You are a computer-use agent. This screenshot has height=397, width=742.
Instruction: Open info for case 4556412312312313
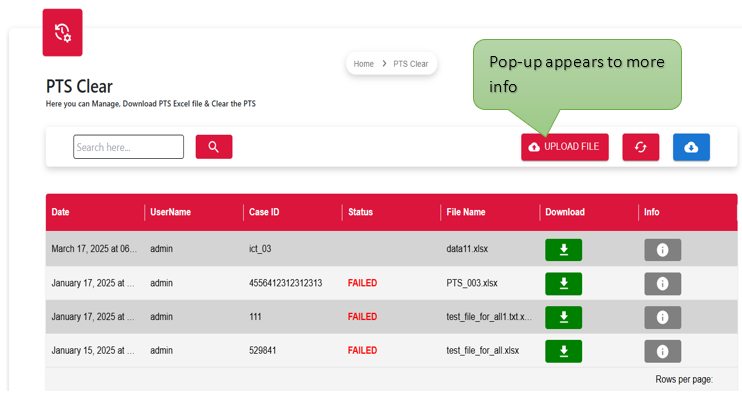[x=662, y=283]
